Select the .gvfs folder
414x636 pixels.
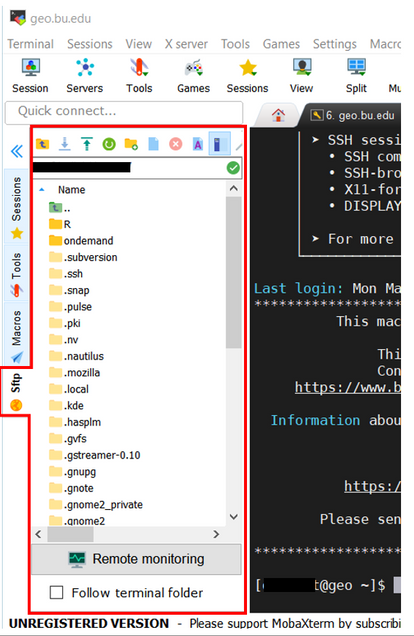click(68, 439)
